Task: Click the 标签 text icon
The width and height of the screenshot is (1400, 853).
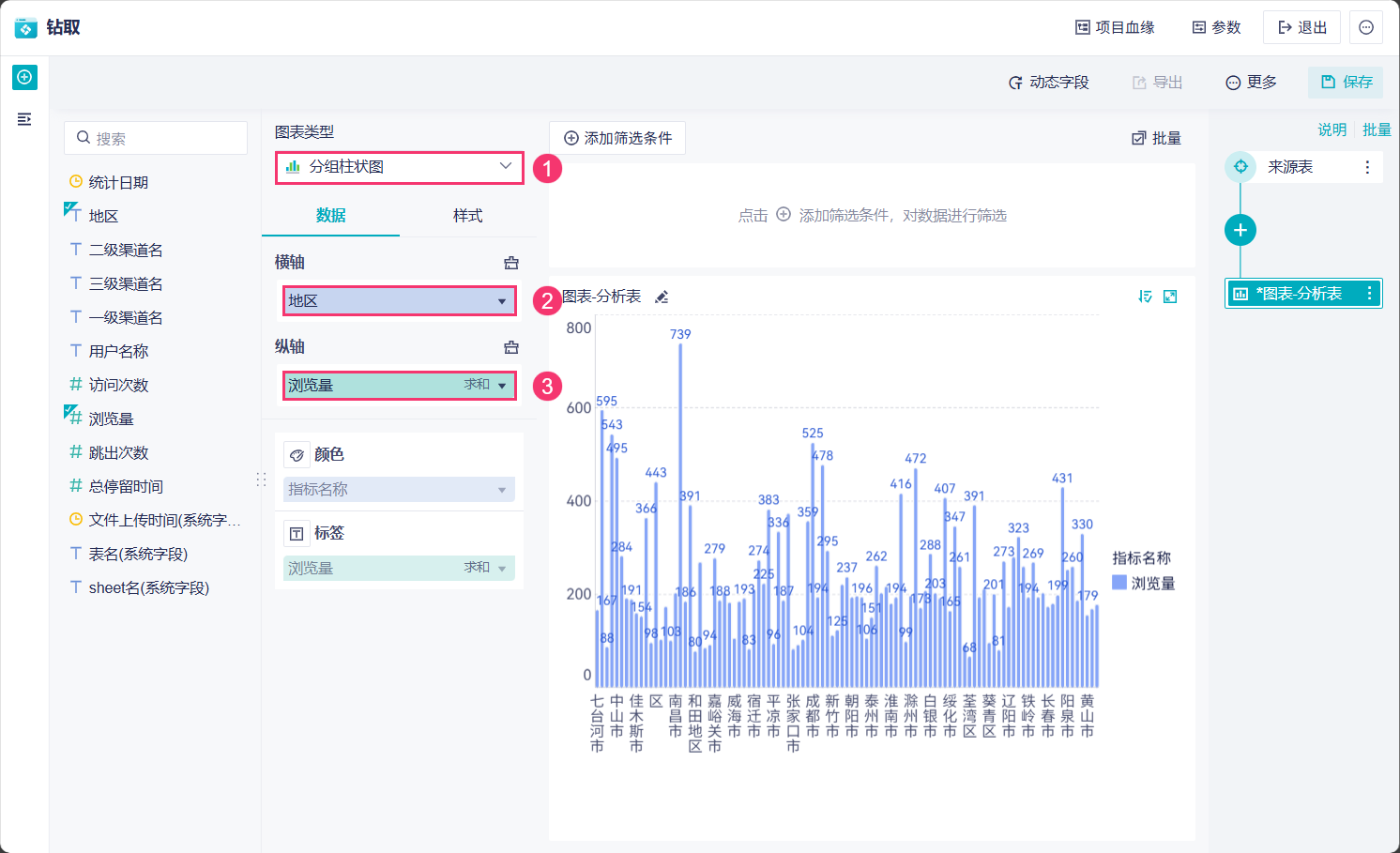Action: coord(297,534)
